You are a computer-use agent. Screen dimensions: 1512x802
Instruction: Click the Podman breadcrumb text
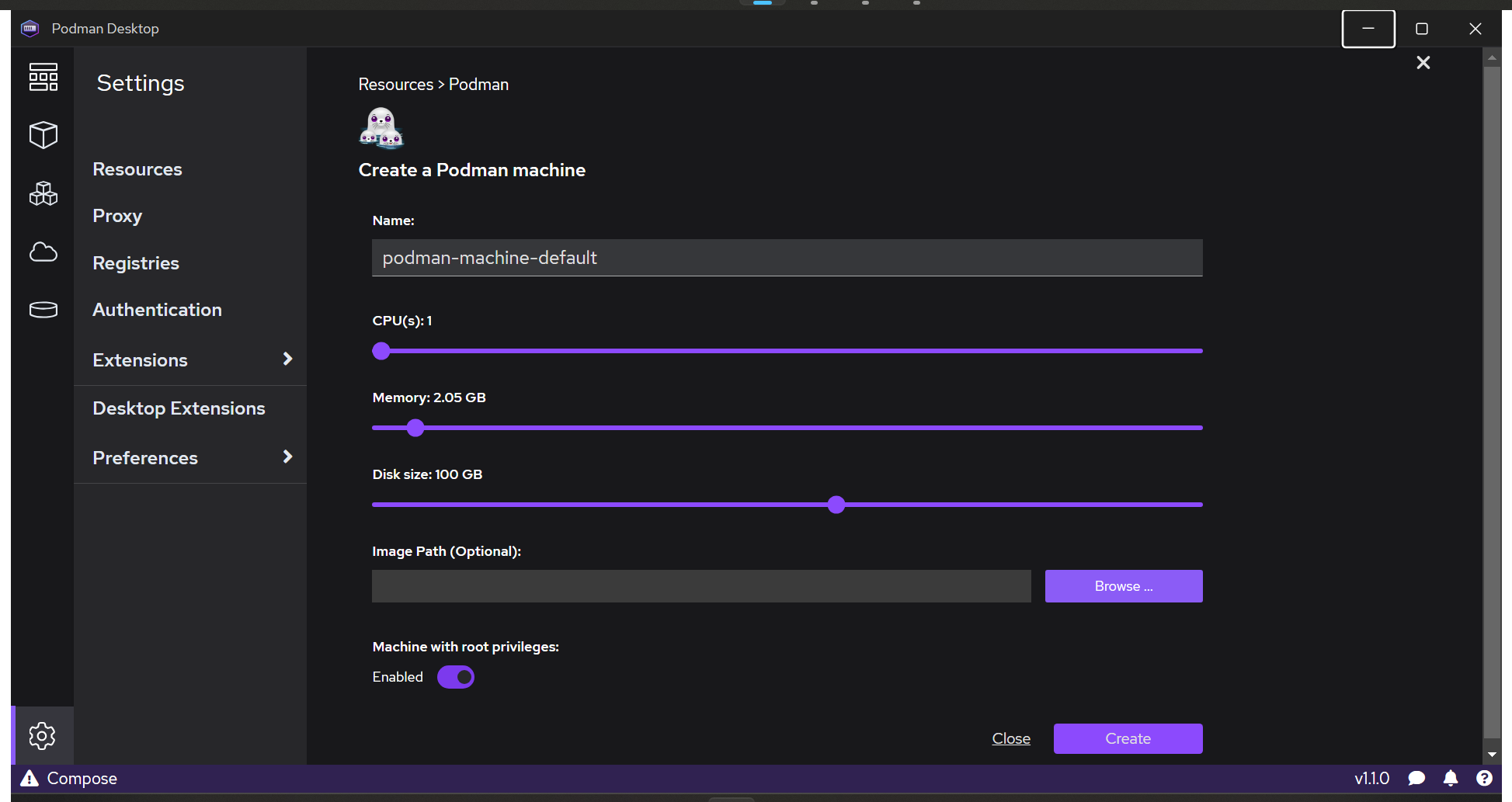(479, 85)
